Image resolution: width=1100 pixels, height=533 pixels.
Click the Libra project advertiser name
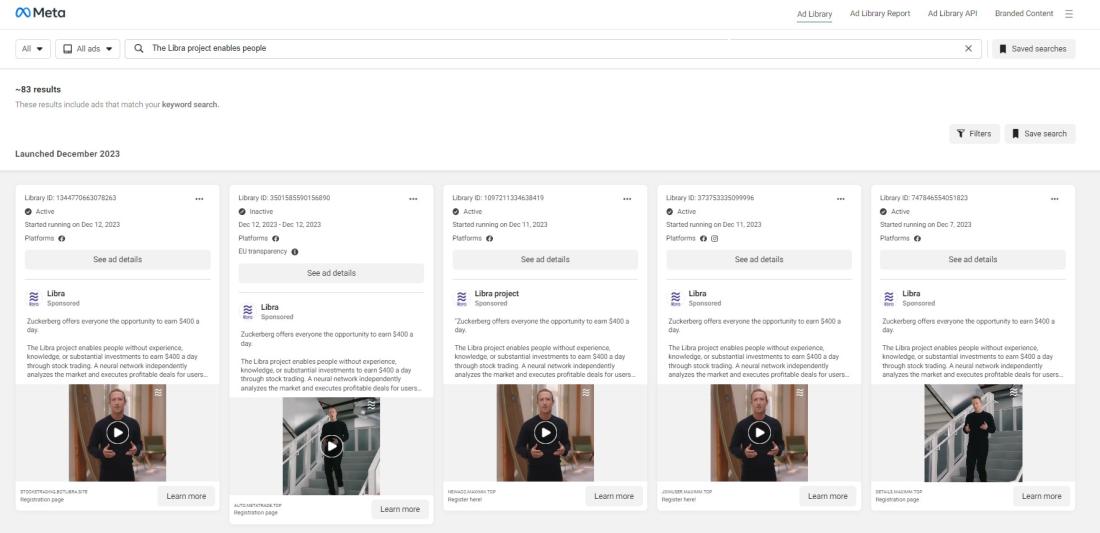[x=497, y=293]
